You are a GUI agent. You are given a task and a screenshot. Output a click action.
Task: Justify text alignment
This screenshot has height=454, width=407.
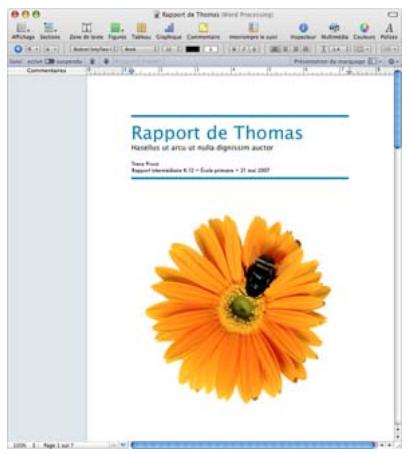(305, 49)
